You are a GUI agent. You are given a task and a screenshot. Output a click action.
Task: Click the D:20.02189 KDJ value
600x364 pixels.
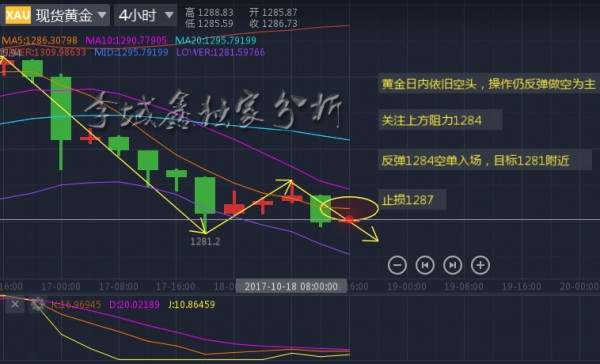[134, 305]
